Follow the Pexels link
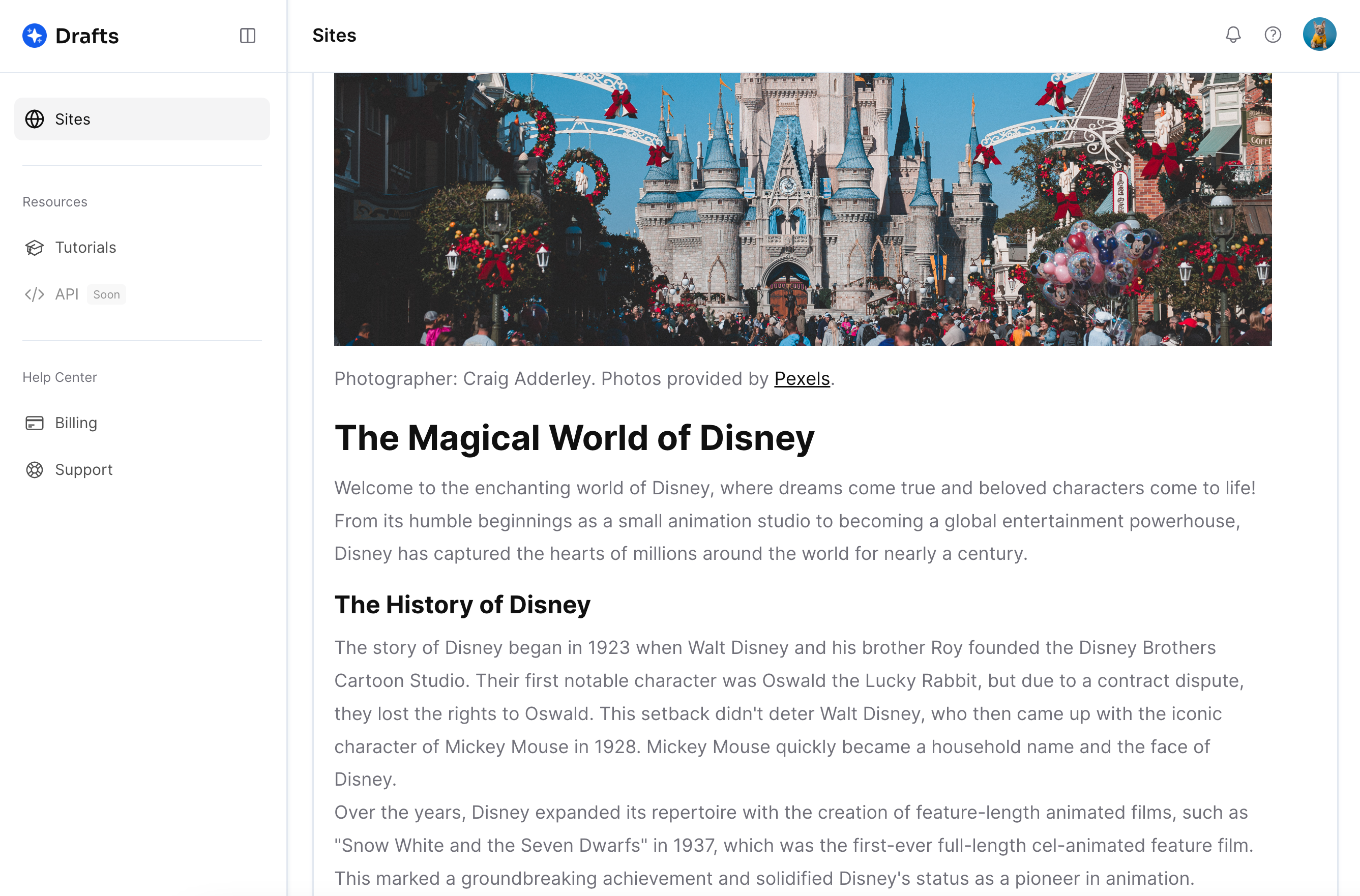 802,378
